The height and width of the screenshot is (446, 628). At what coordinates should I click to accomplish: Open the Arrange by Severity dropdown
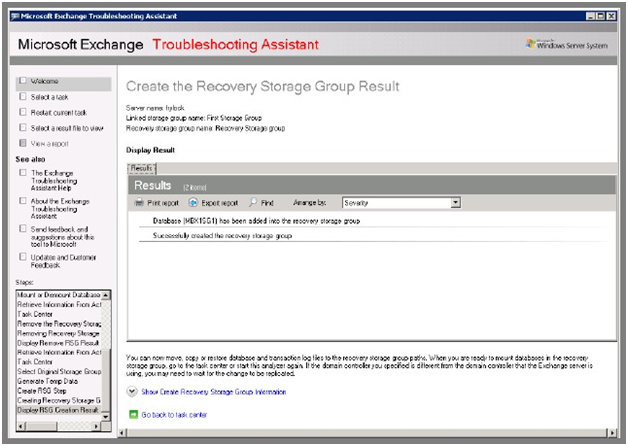tap(455, 203)
